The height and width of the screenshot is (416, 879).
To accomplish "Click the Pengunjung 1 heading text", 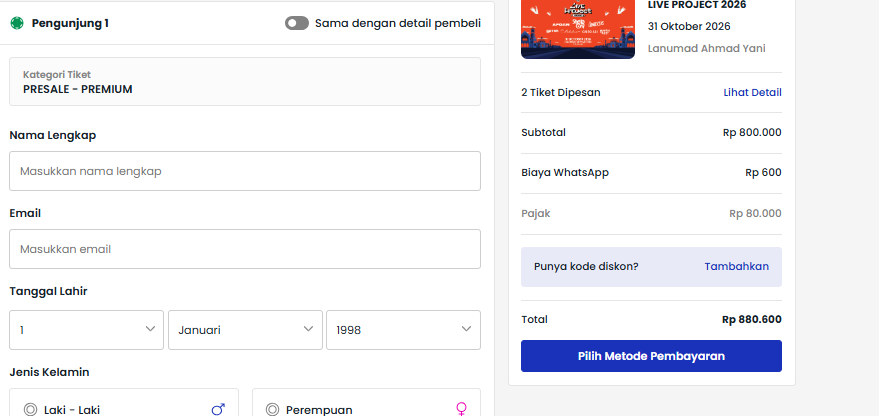I will tap(70, 23).
